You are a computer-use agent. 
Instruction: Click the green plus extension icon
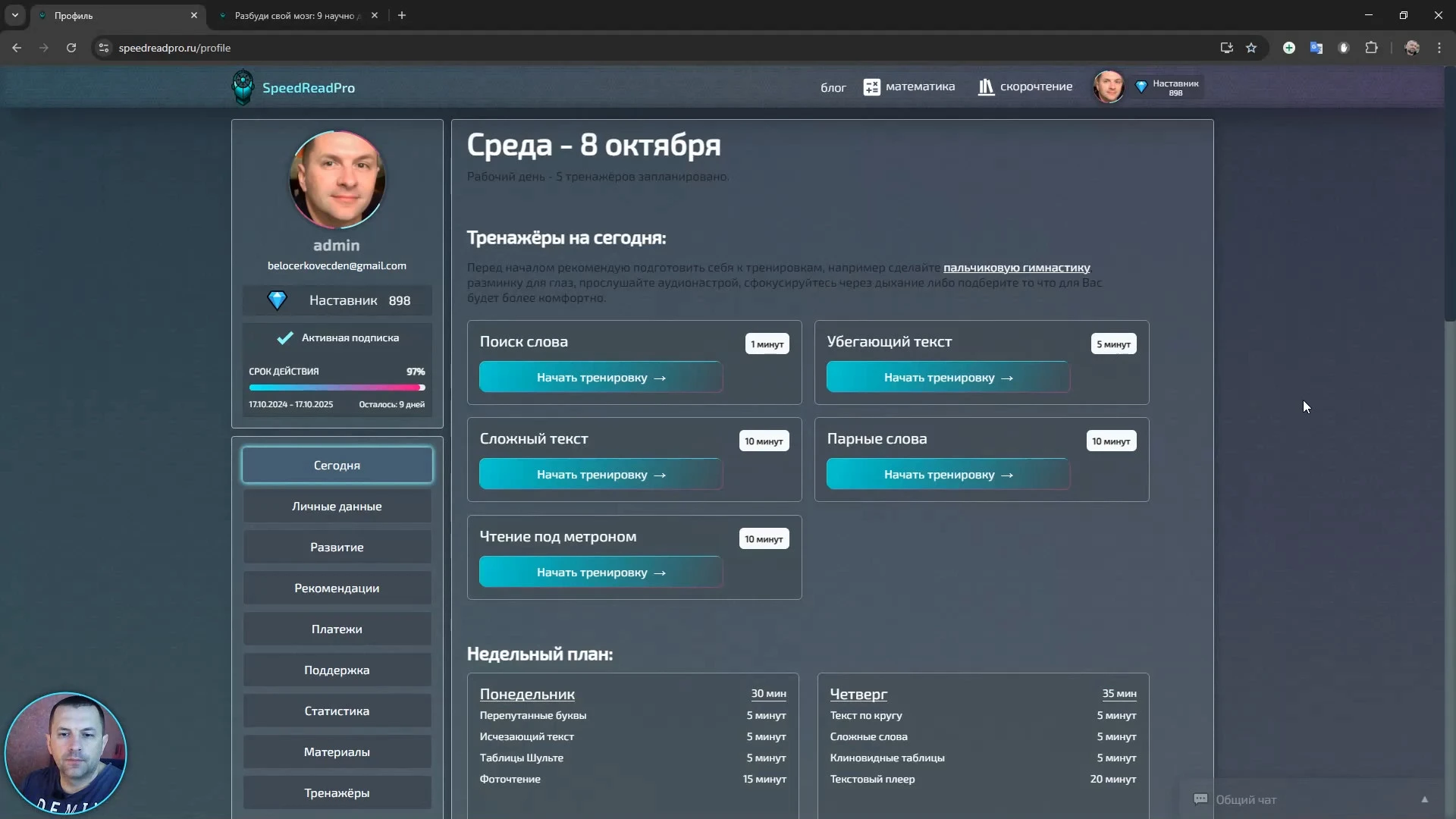(x=1288, y=48)
